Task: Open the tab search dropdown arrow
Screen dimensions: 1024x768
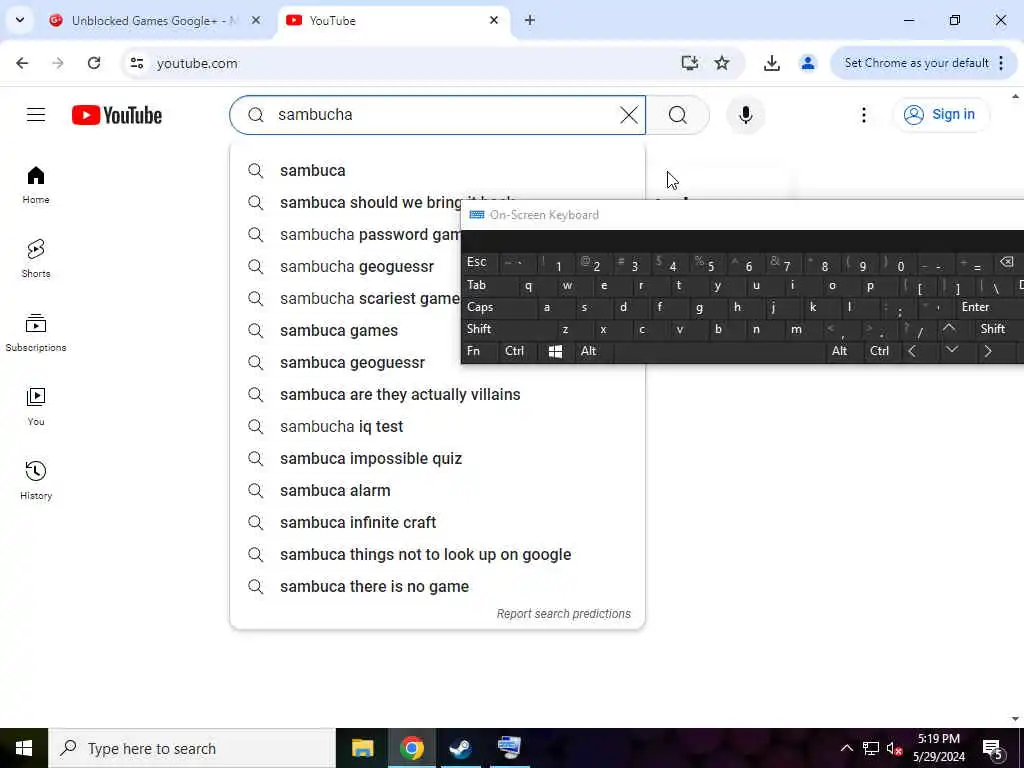Action: click(x=20, y=20)
